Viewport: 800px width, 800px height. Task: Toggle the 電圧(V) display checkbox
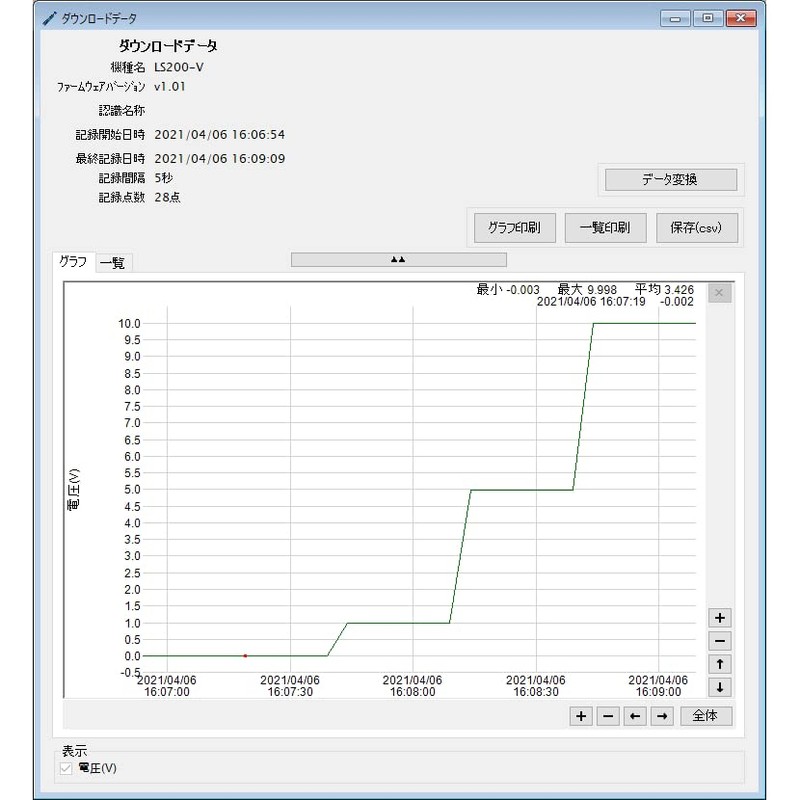pos(66,768)
